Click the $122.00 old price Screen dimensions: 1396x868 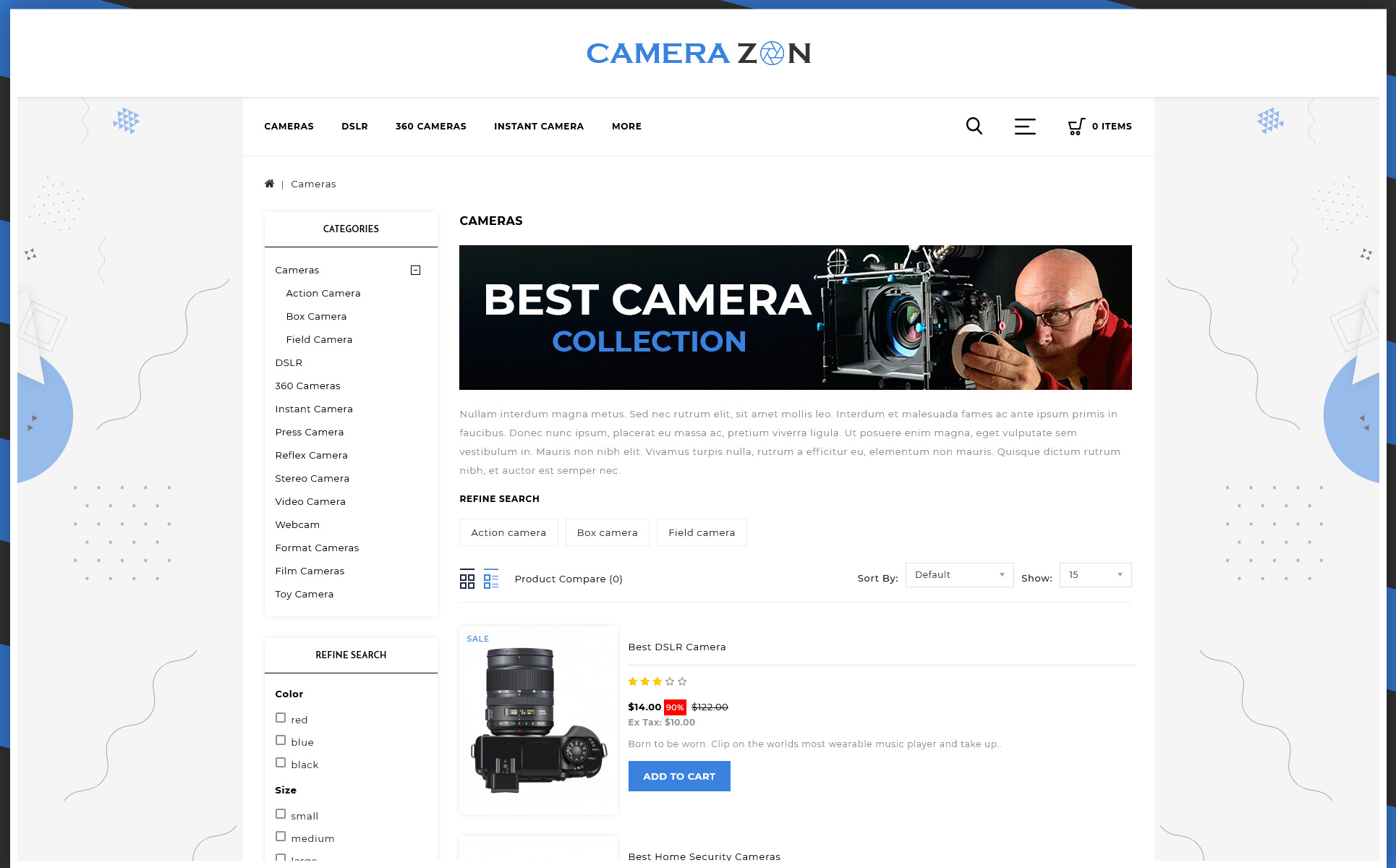(710, 707)
